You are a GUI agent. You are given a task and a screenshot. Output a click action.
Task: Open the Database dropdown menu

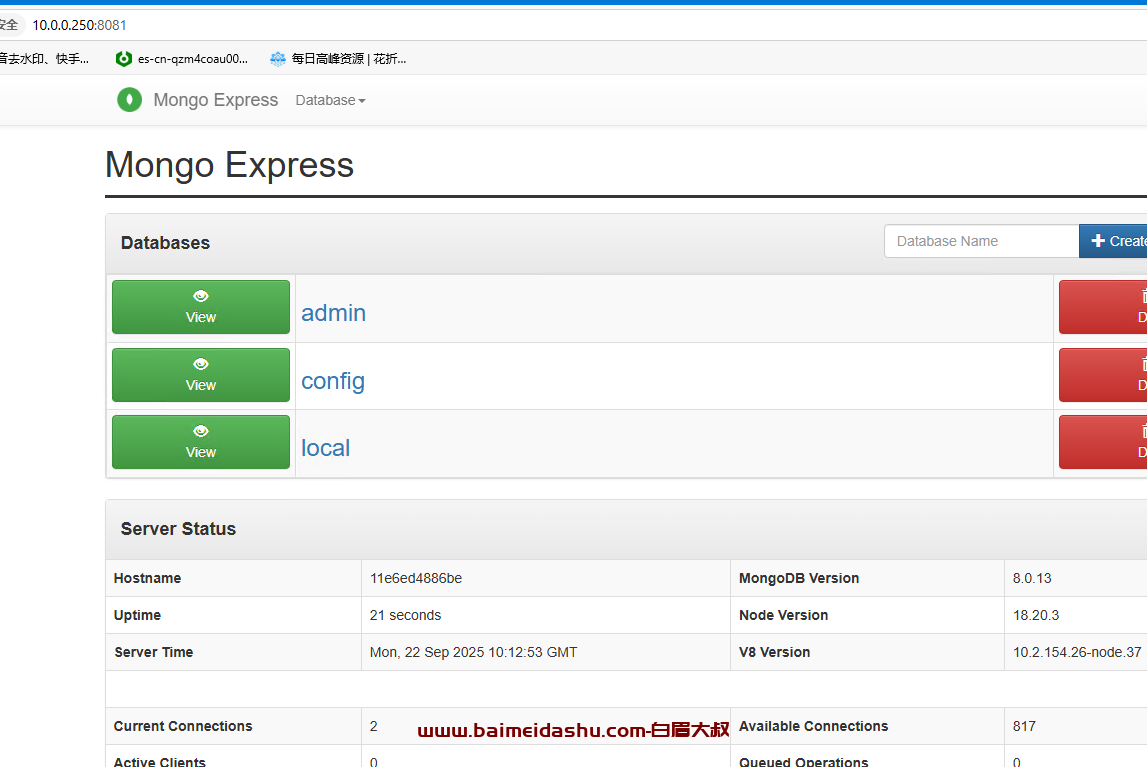[x=330, y=100]
